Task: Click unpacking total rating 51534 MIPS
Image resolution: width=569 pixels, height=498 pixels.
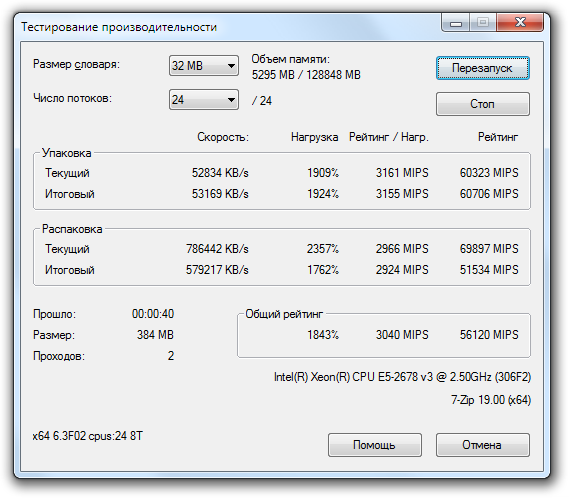Action: (x=489, y=270)
